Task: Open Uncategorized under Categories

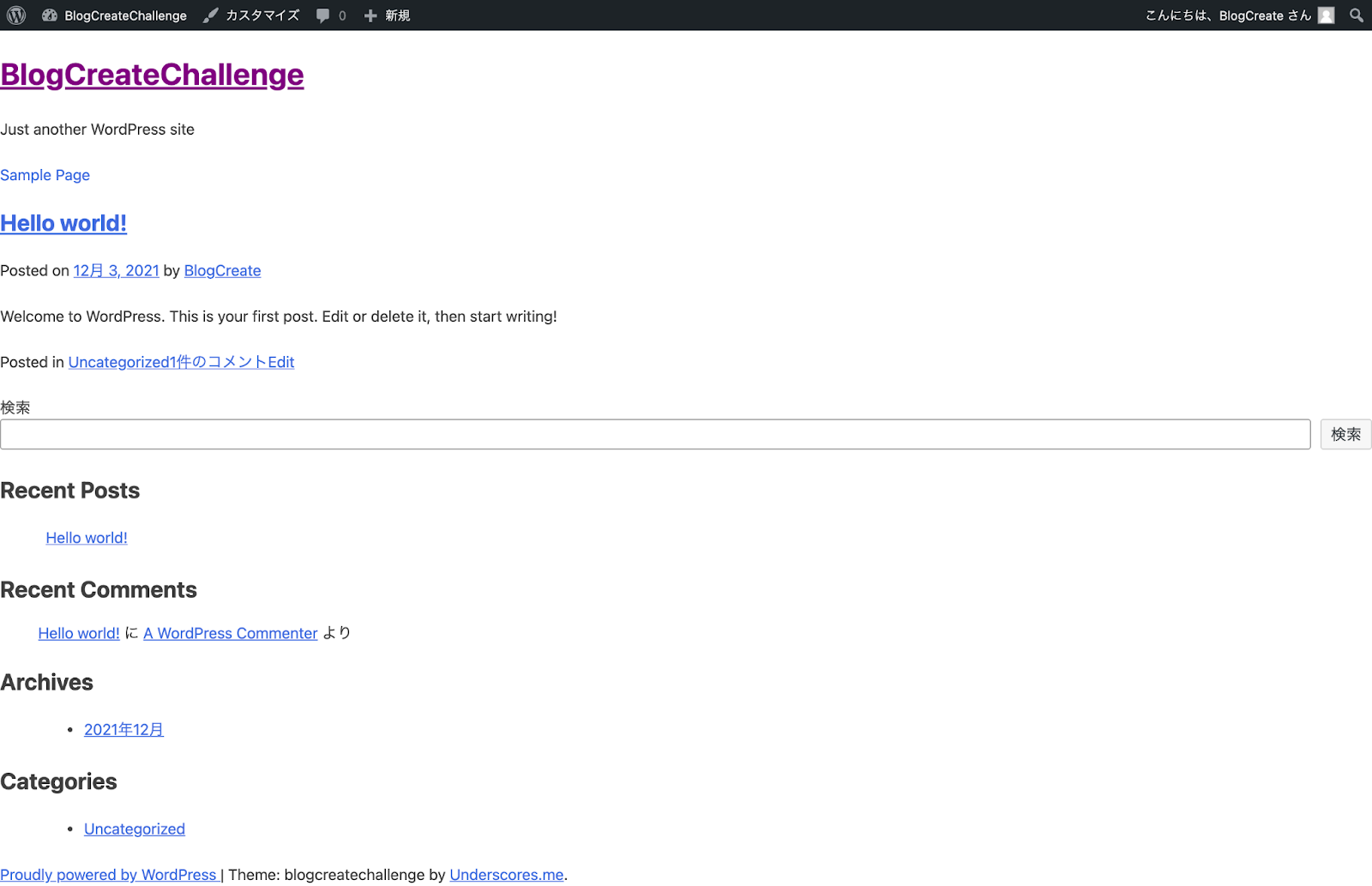Action: pyautogui.click(x=135, y=829)
